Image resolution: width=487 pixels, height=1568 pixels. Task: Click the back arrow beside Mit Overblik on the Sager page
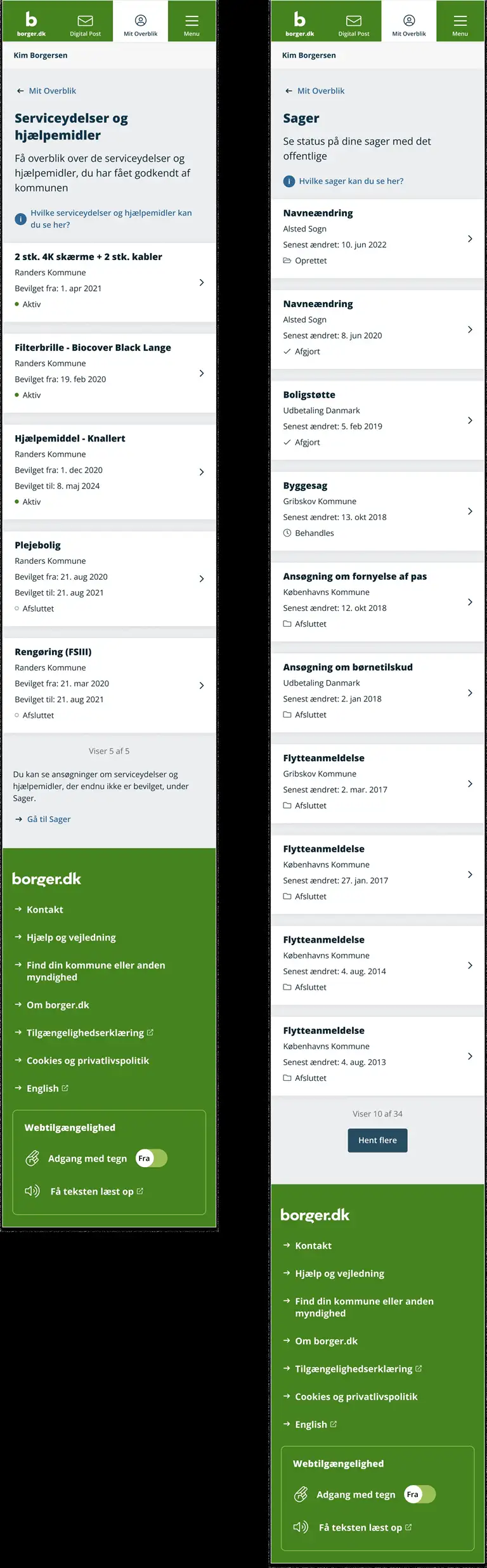coord(289,91)
